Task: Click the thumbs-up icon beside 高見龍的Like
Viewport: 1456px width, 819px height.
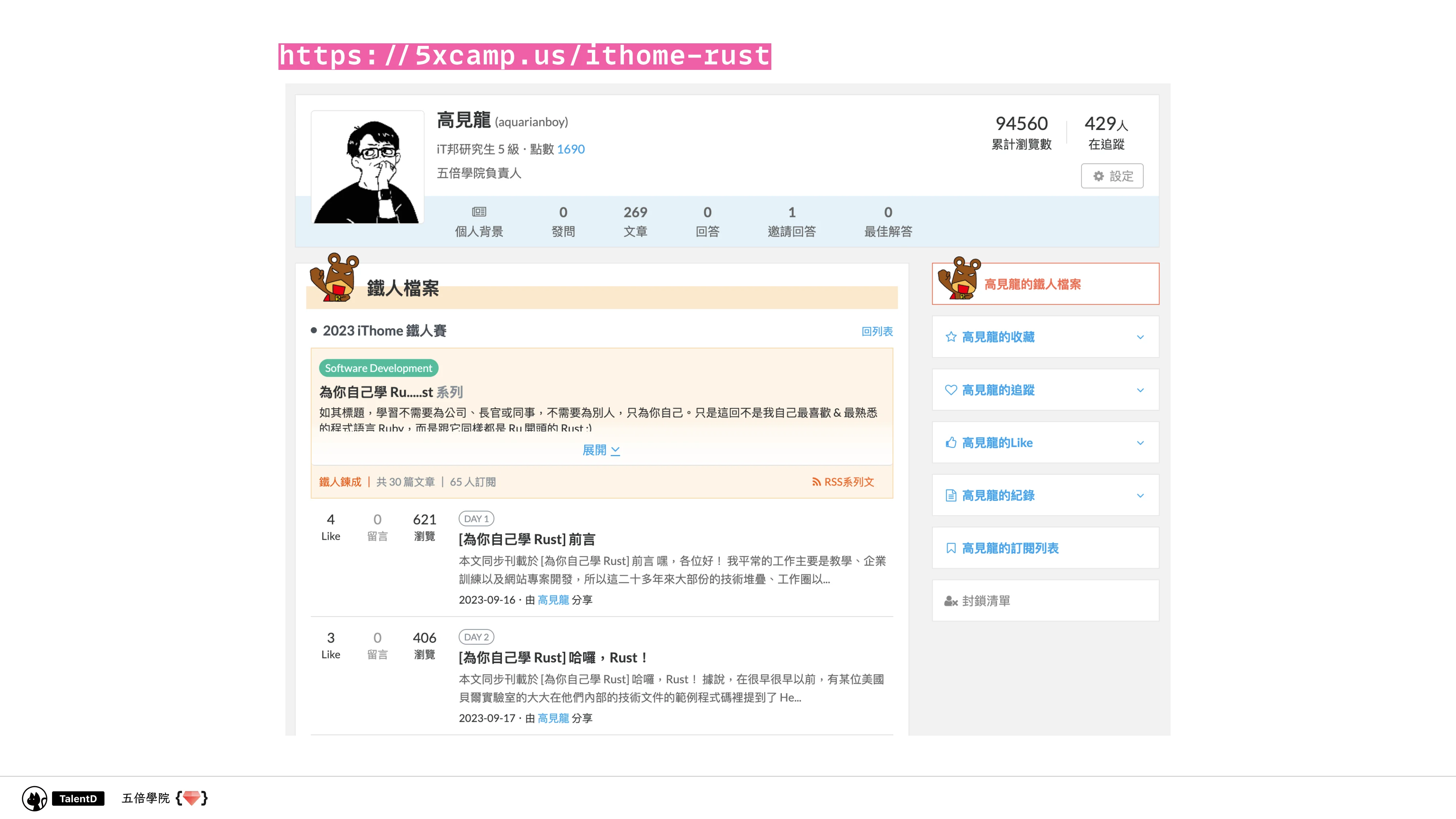Action: (951, 443)
